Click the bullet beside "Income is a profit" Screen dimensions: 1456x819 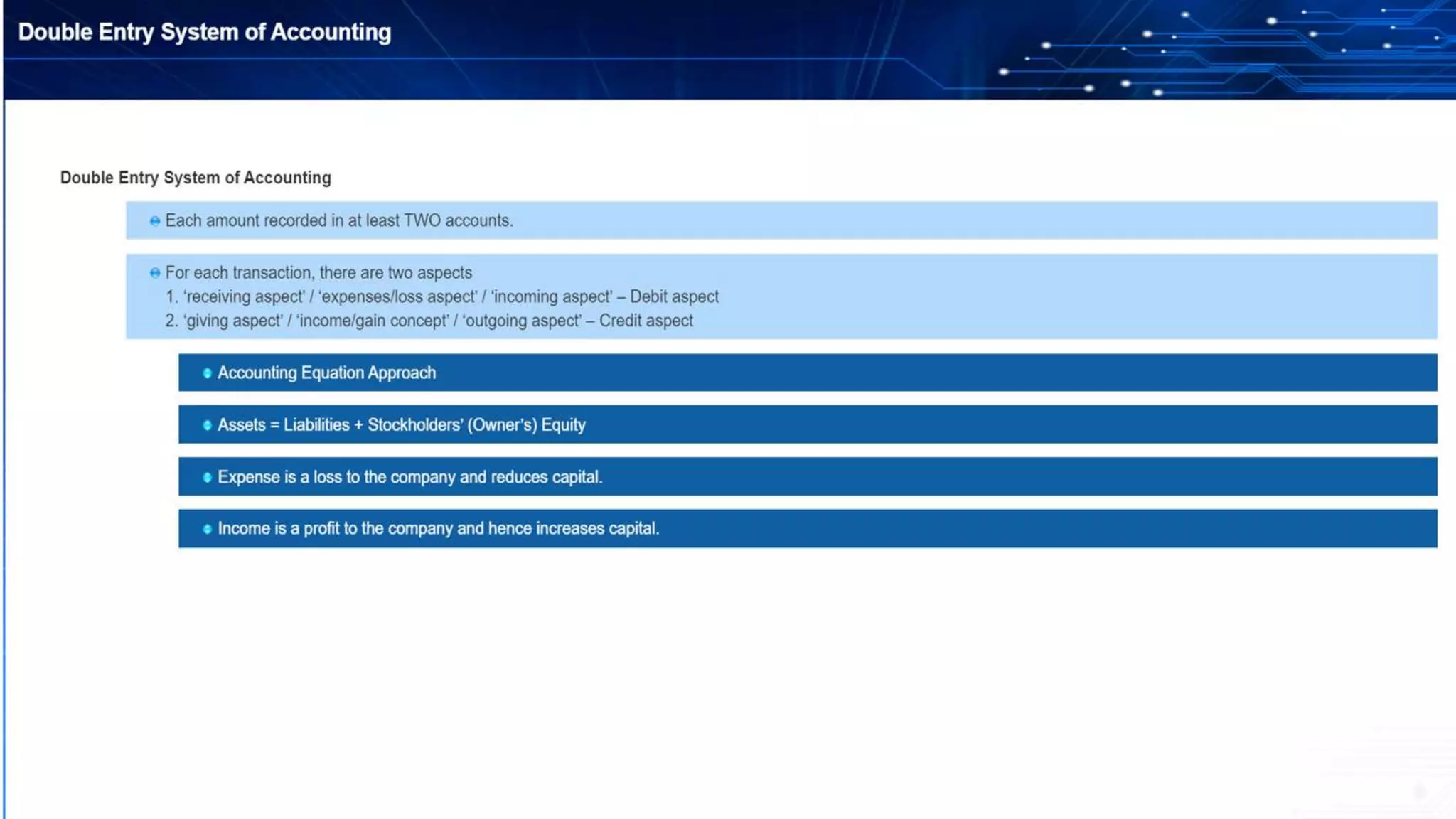click(x=207, y=529)
